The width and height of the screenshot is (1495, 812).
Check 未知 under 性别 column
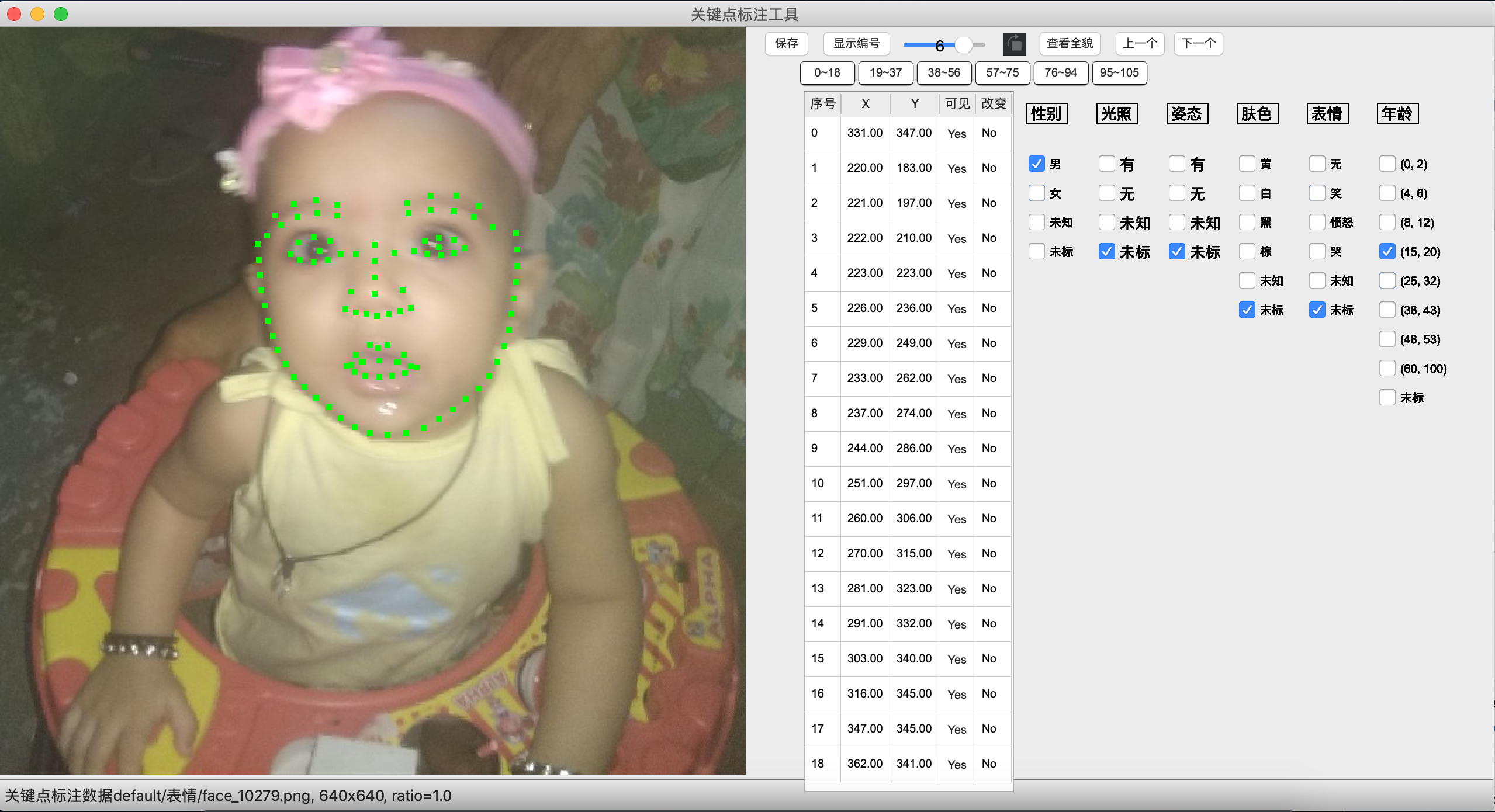pyautogui.click(x=1036, y=222)
